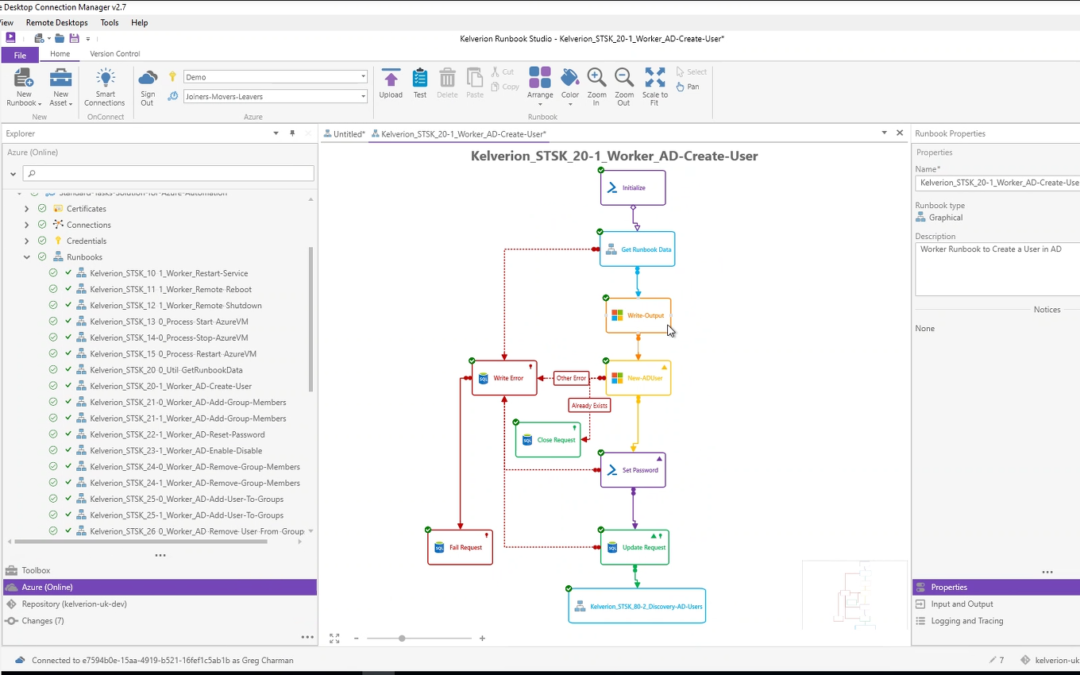The height and width of the screenshot is (675, 1080).
Task: Open the Remote Desktops menu
Action: click(x=56, y=23)
